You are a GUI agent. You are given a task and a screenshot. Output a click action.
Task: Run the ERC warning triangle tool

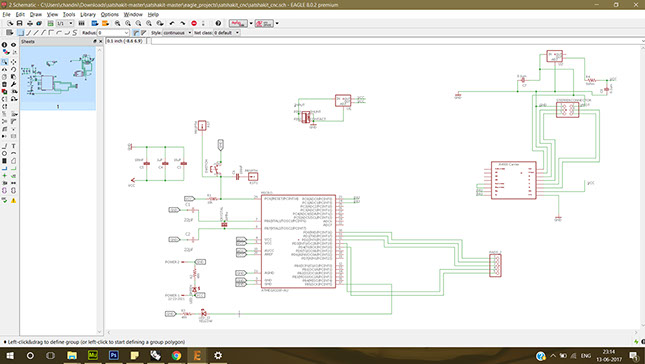14,200
